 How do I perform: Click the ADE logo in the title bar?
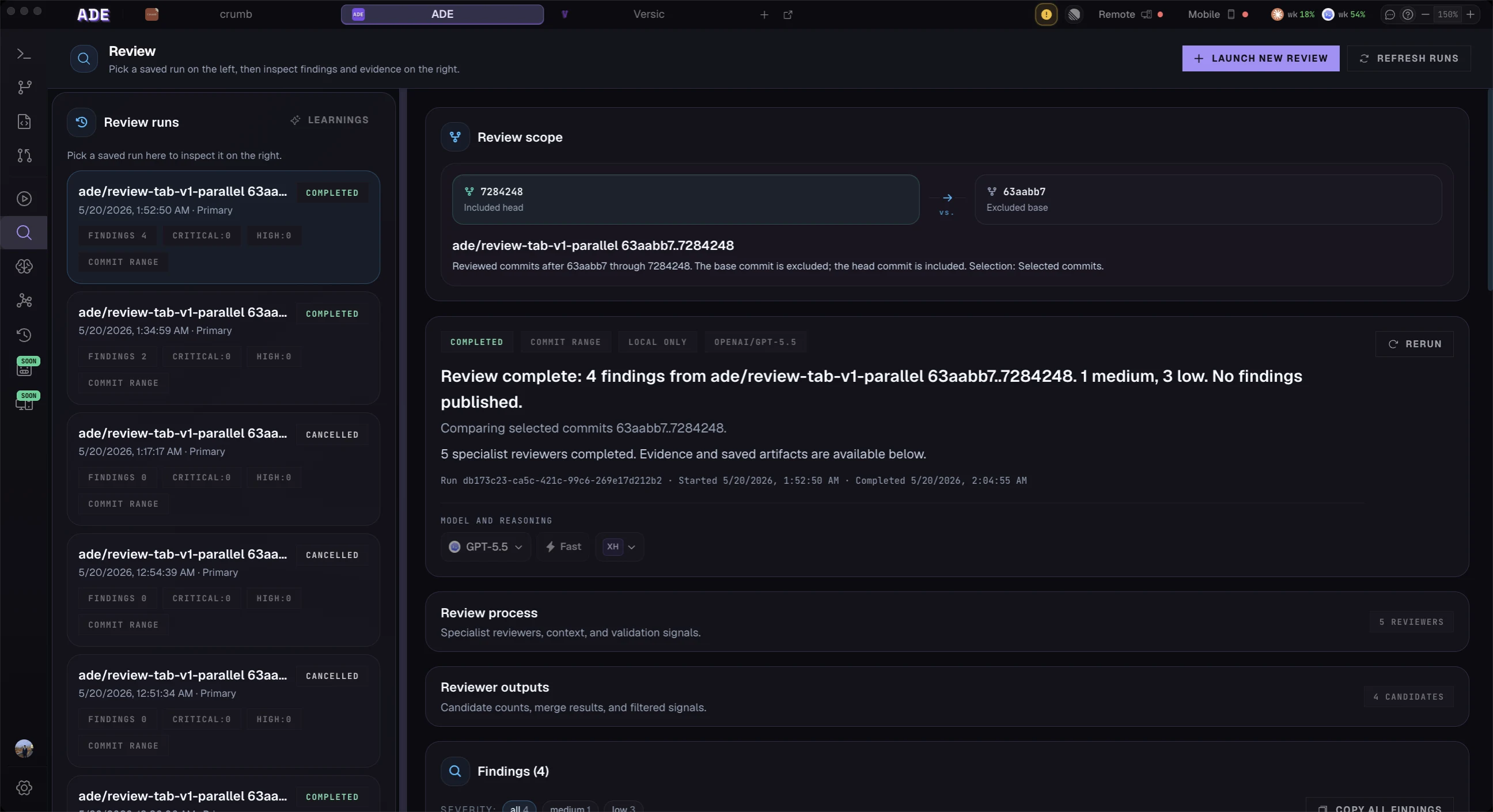pos(93,14)
